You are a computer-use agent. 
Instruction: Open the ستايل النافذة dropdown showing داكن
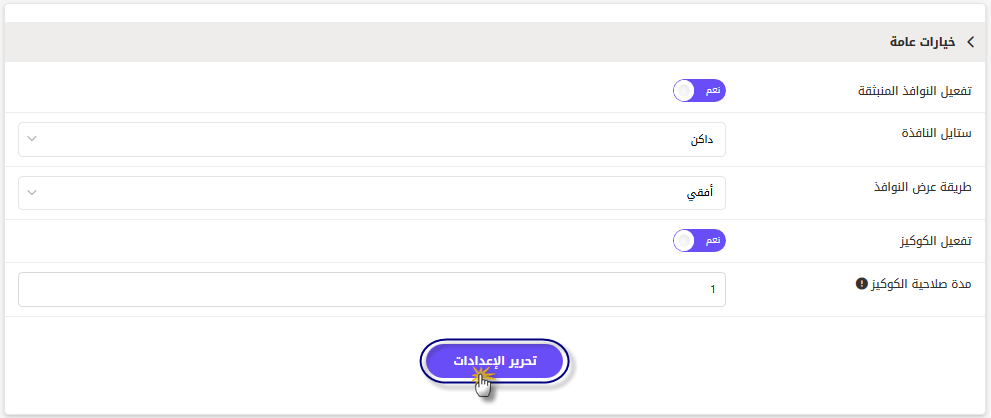[372, 140]
